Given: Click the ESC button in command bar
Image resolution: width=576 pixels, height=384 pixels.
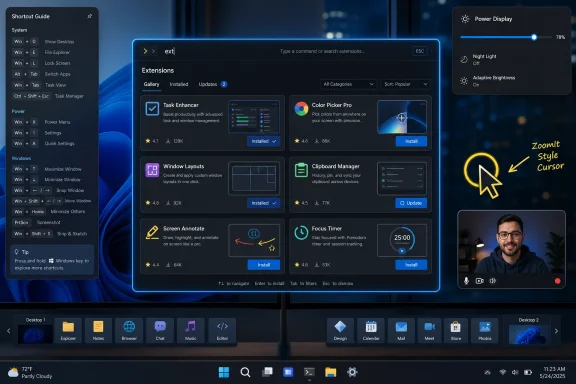Looking at the screenshot, I should [420, 51].
